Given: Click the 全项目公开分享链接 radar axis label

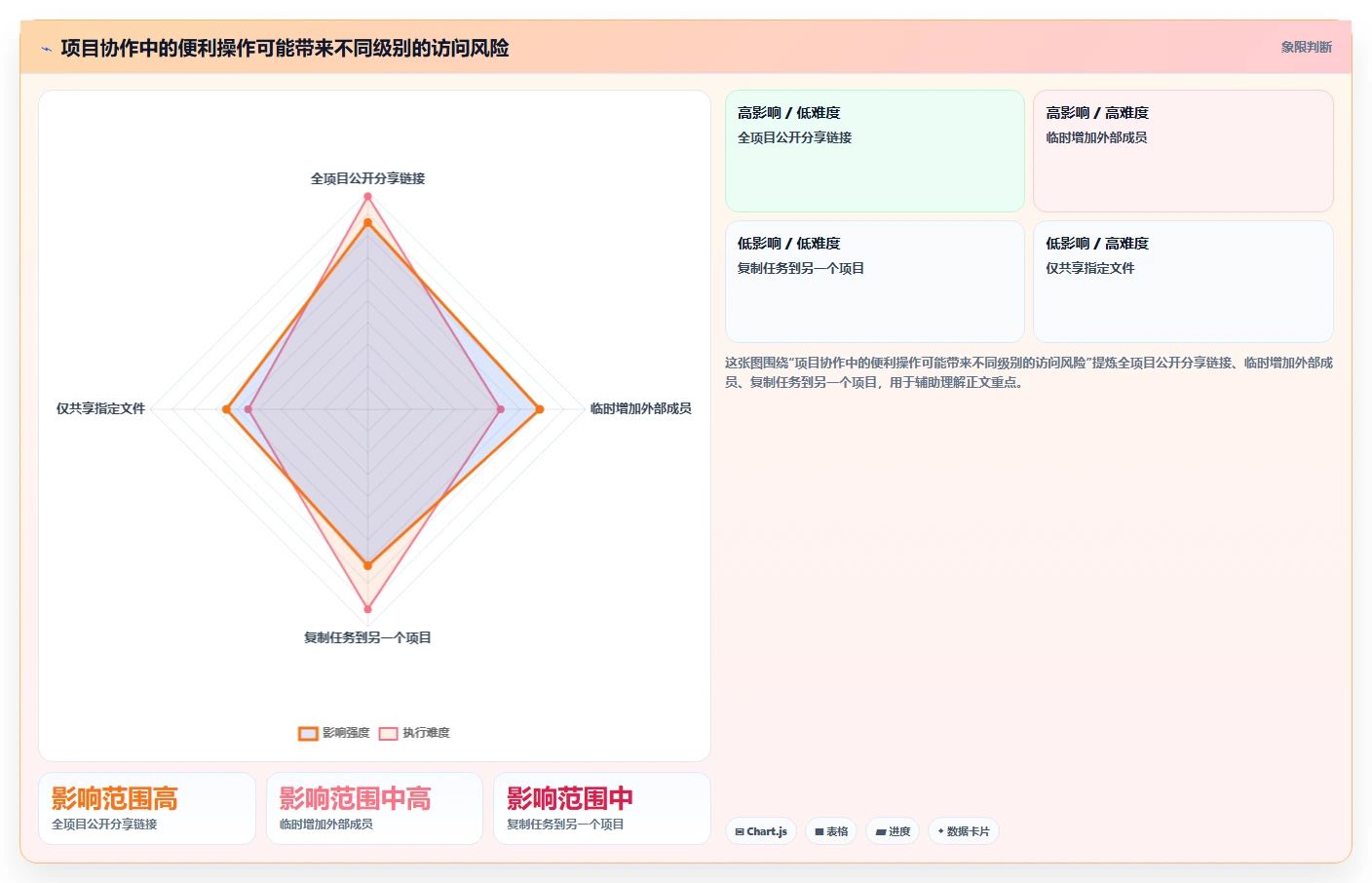Looking at the screenshot, I should pyautogui.click(x=367, y=178).
